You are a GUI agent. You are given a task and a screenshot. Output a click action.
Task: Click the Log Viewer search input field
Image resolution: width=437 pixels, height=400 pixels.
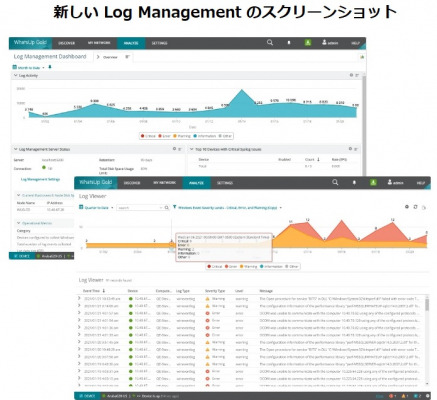[x=140, y=208]
